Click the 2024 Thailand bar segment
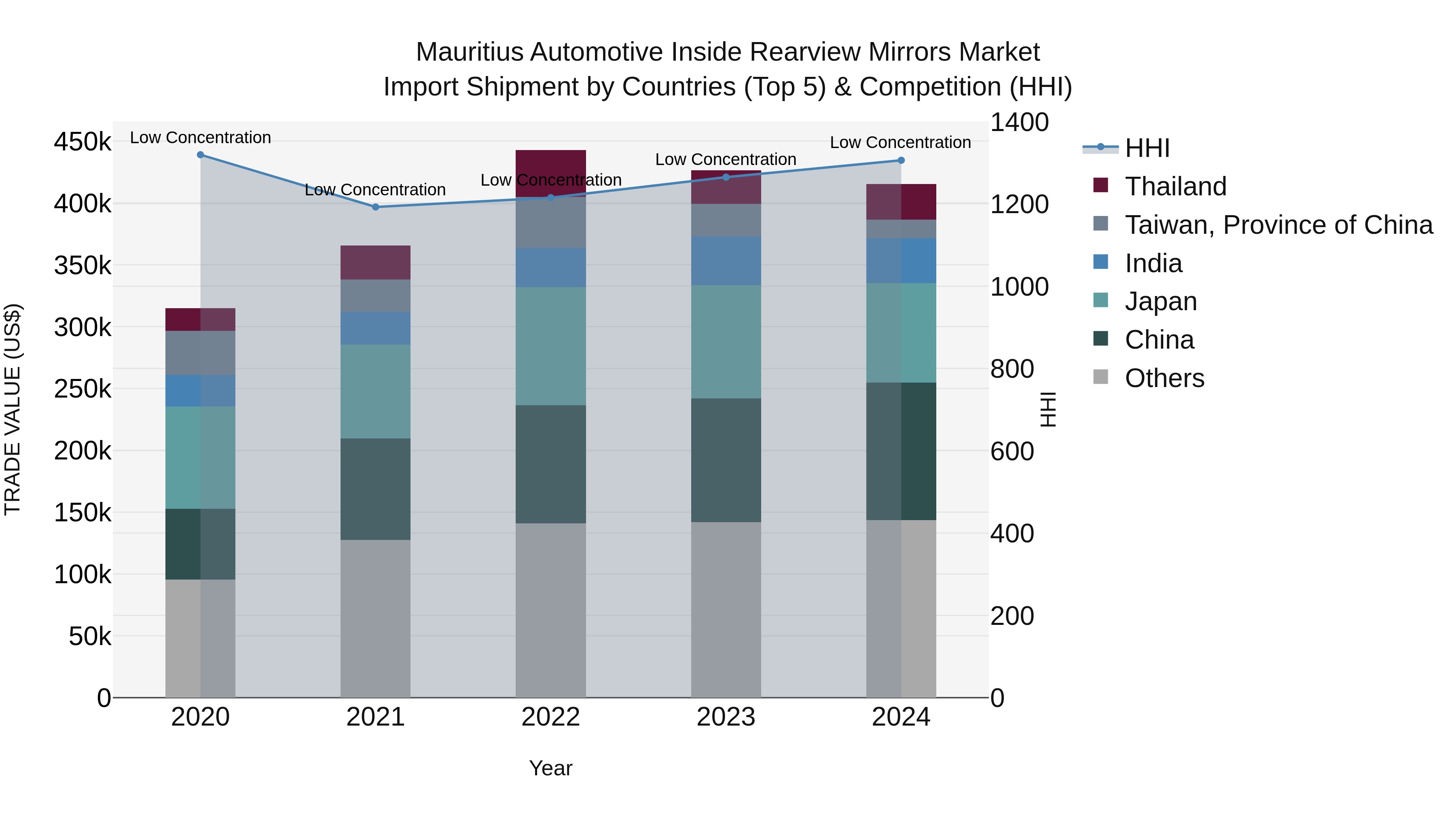 pos(901,202)
